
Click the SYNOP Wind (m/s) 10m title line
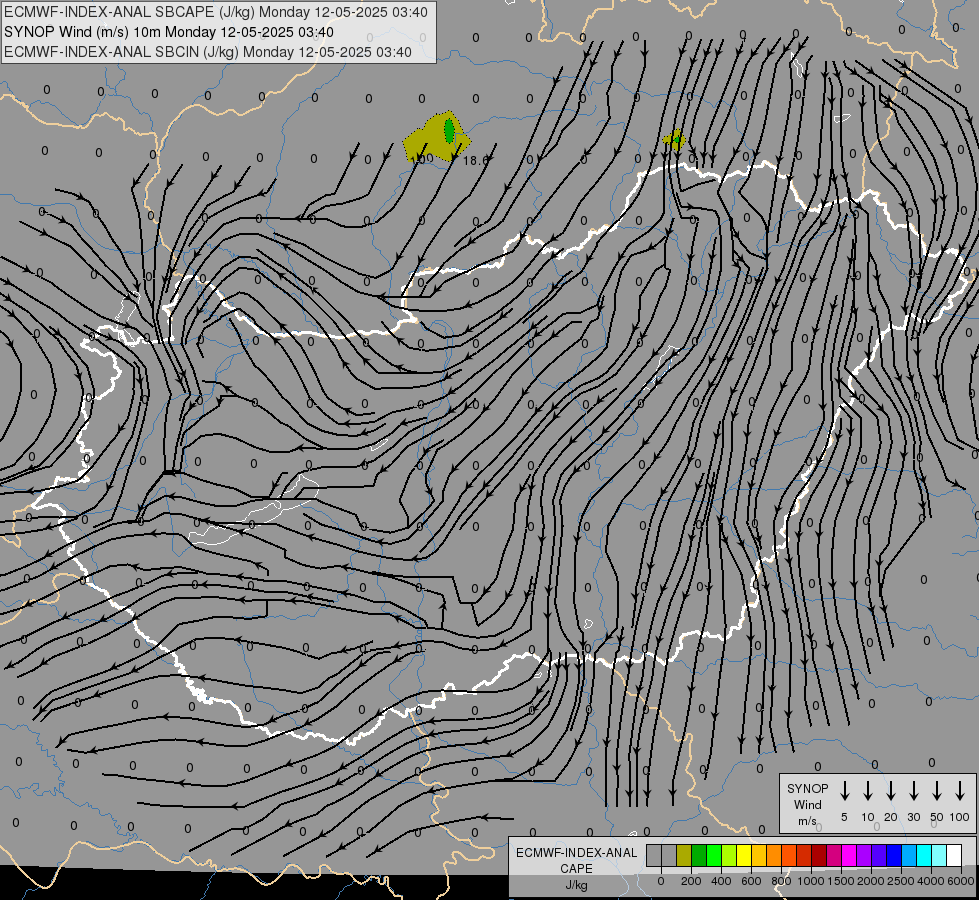pos(169,32)
